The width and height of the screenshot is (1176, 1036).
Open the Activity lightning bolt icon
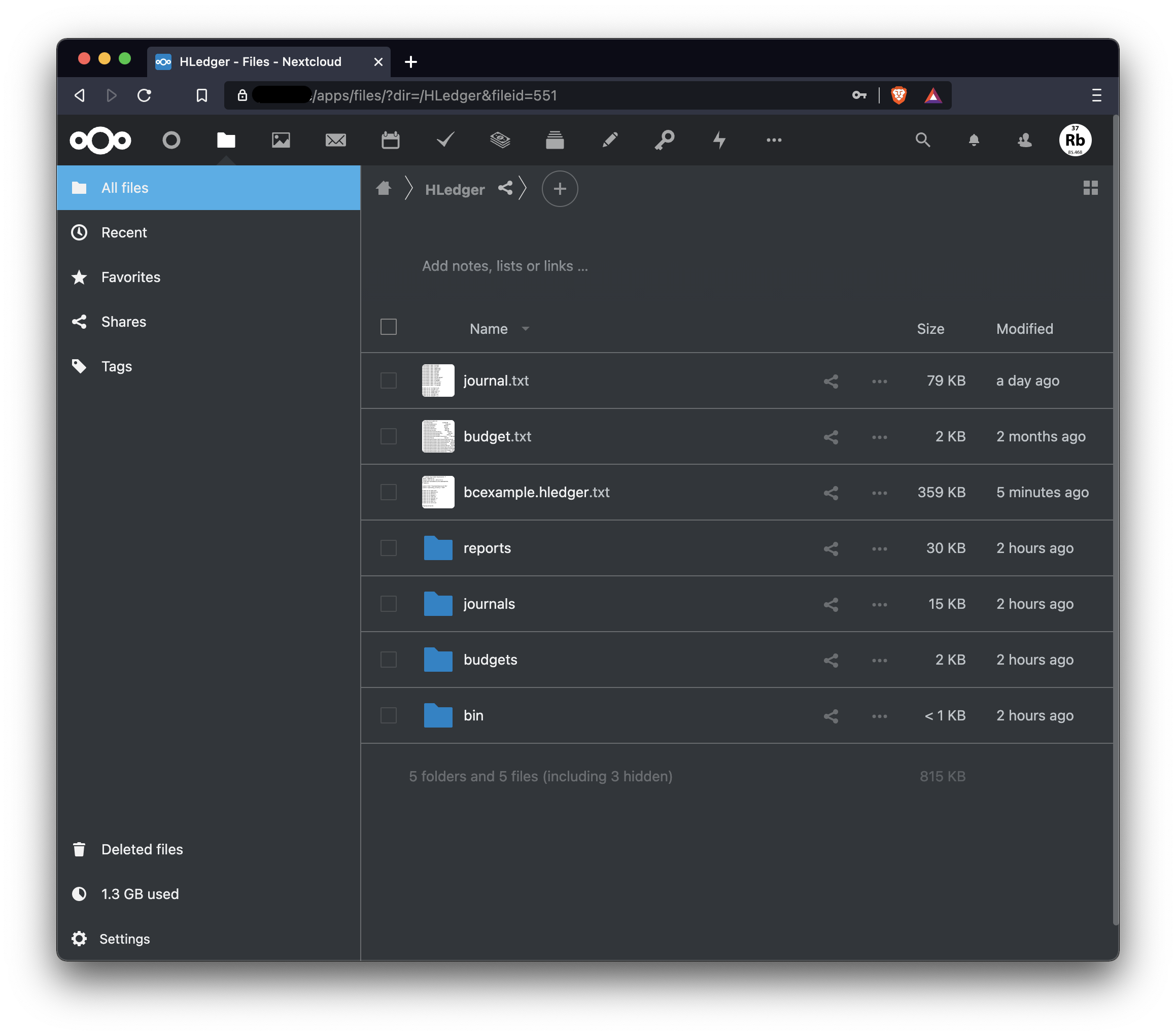click(x=719, y=140)
